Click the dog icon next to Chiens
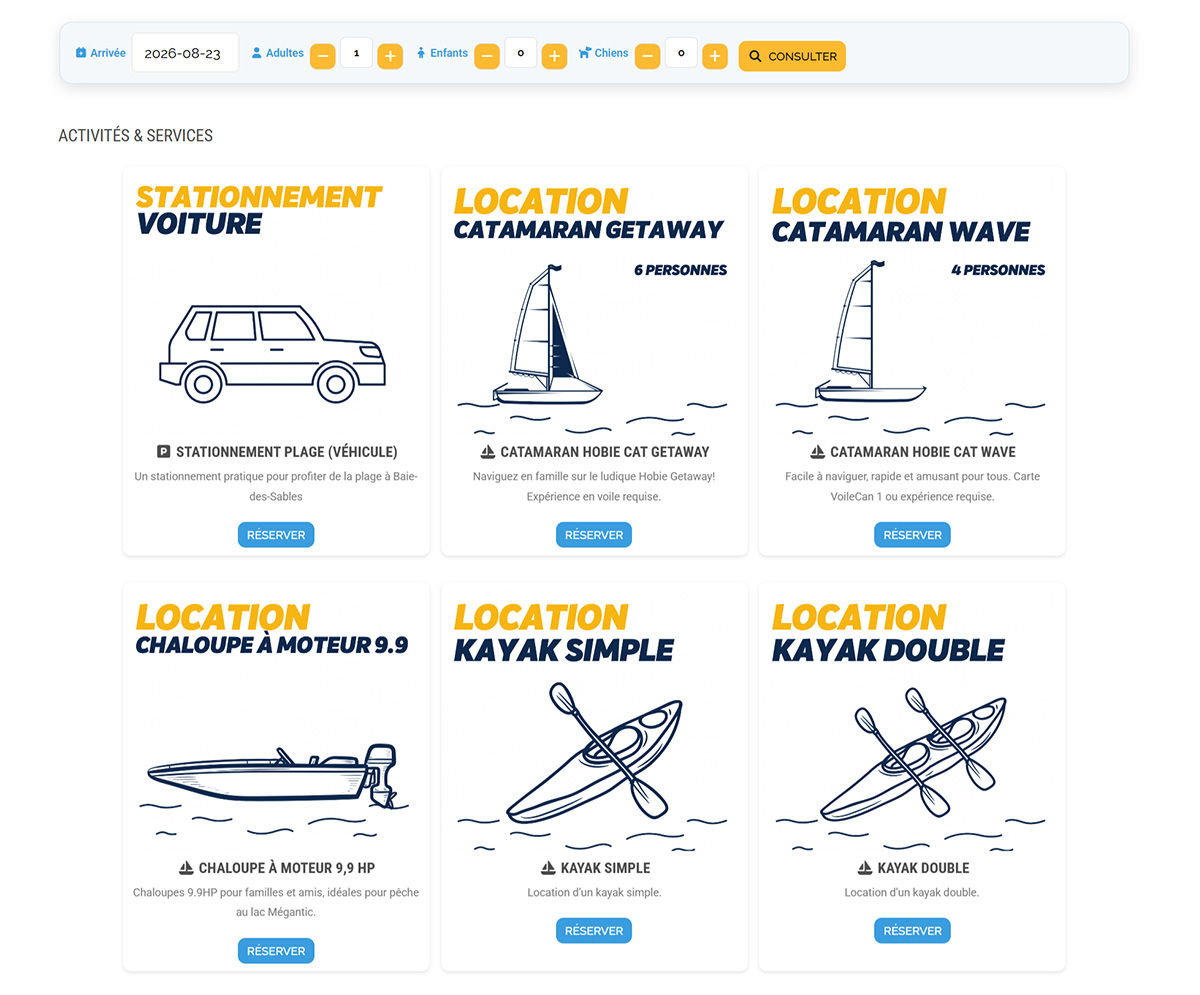This screenshot has width=1200, height=995. click(585, 53)
